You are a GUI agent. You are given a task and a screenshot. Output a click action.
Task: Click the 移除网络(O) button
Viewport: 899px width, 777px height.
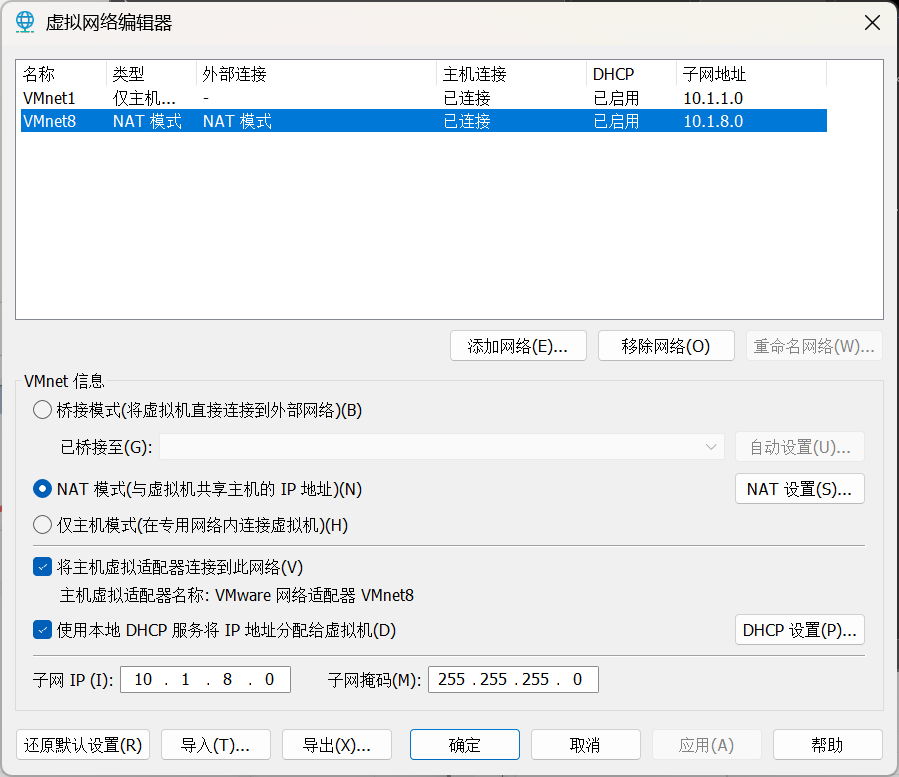click(666, 346)
